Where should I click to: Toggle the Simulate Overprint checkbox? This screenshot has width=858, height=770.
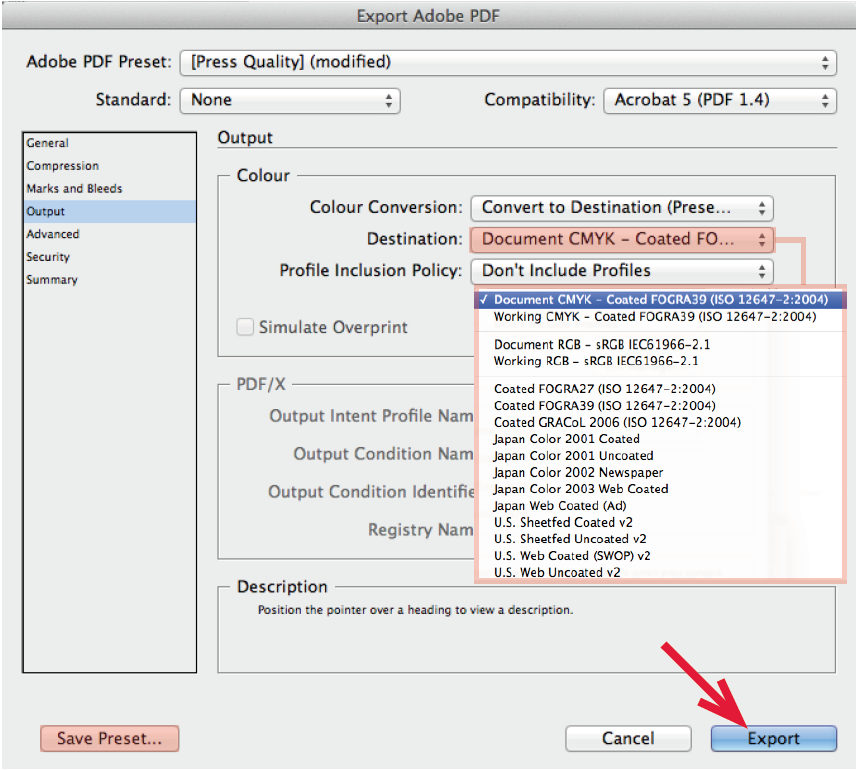coord(245,327)
